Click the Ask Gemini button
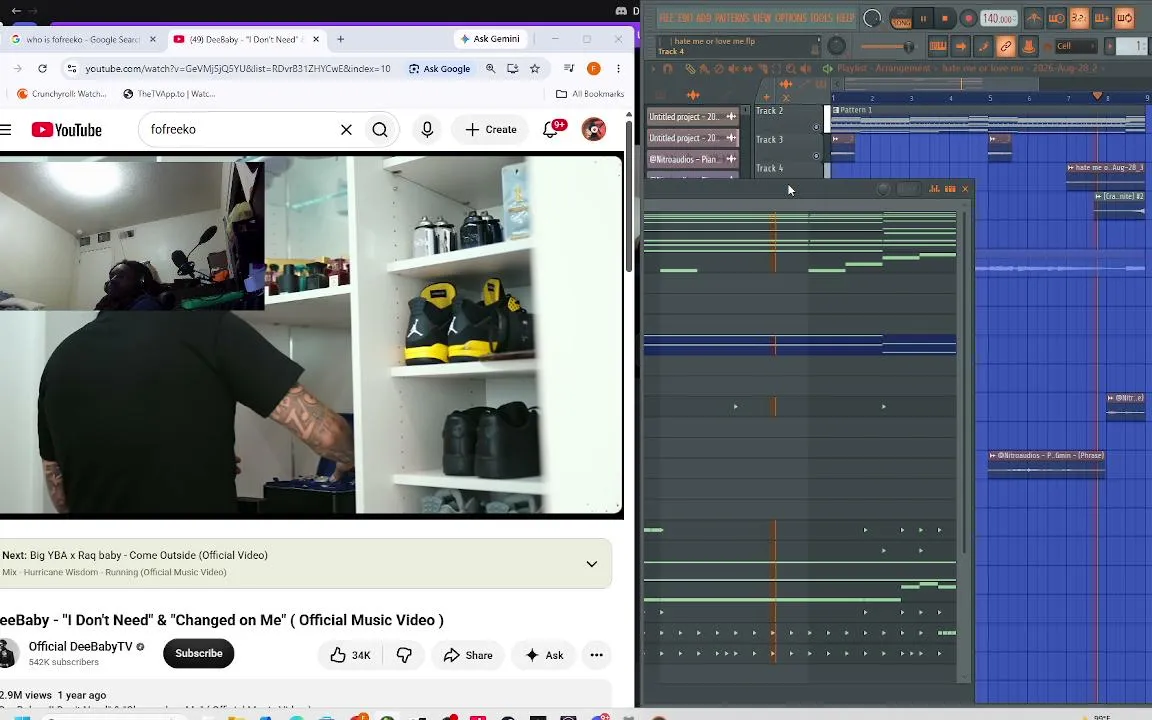1152x720 pixels. pos(489,39)
